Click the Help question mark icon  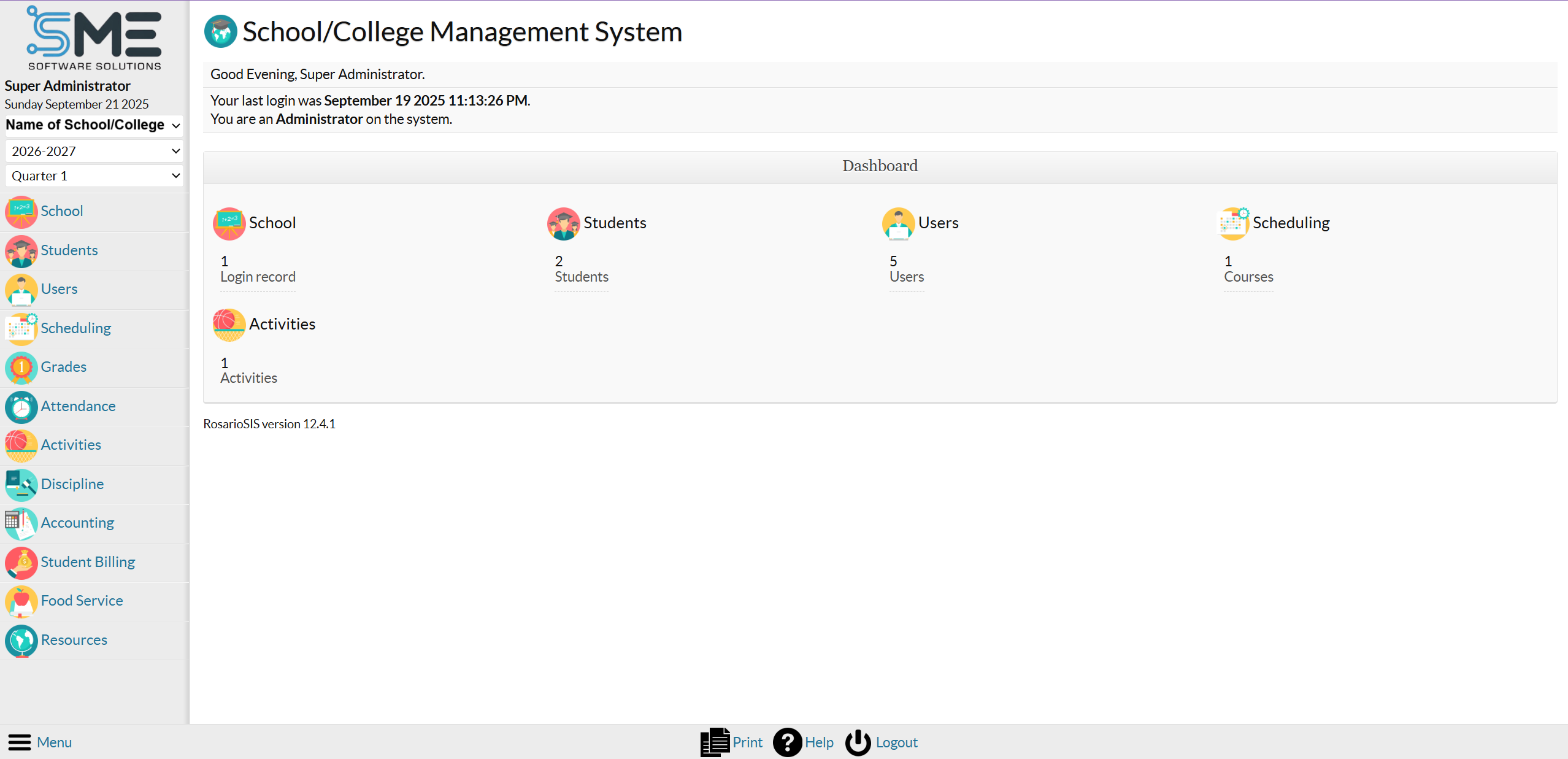click(787, 742)
